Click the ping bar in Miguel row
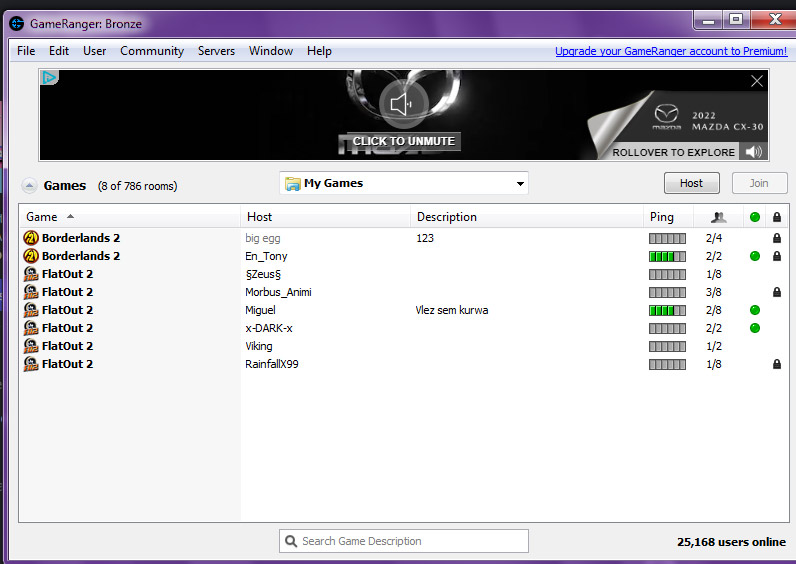796x564 pixels. click(x=667, y=310)
